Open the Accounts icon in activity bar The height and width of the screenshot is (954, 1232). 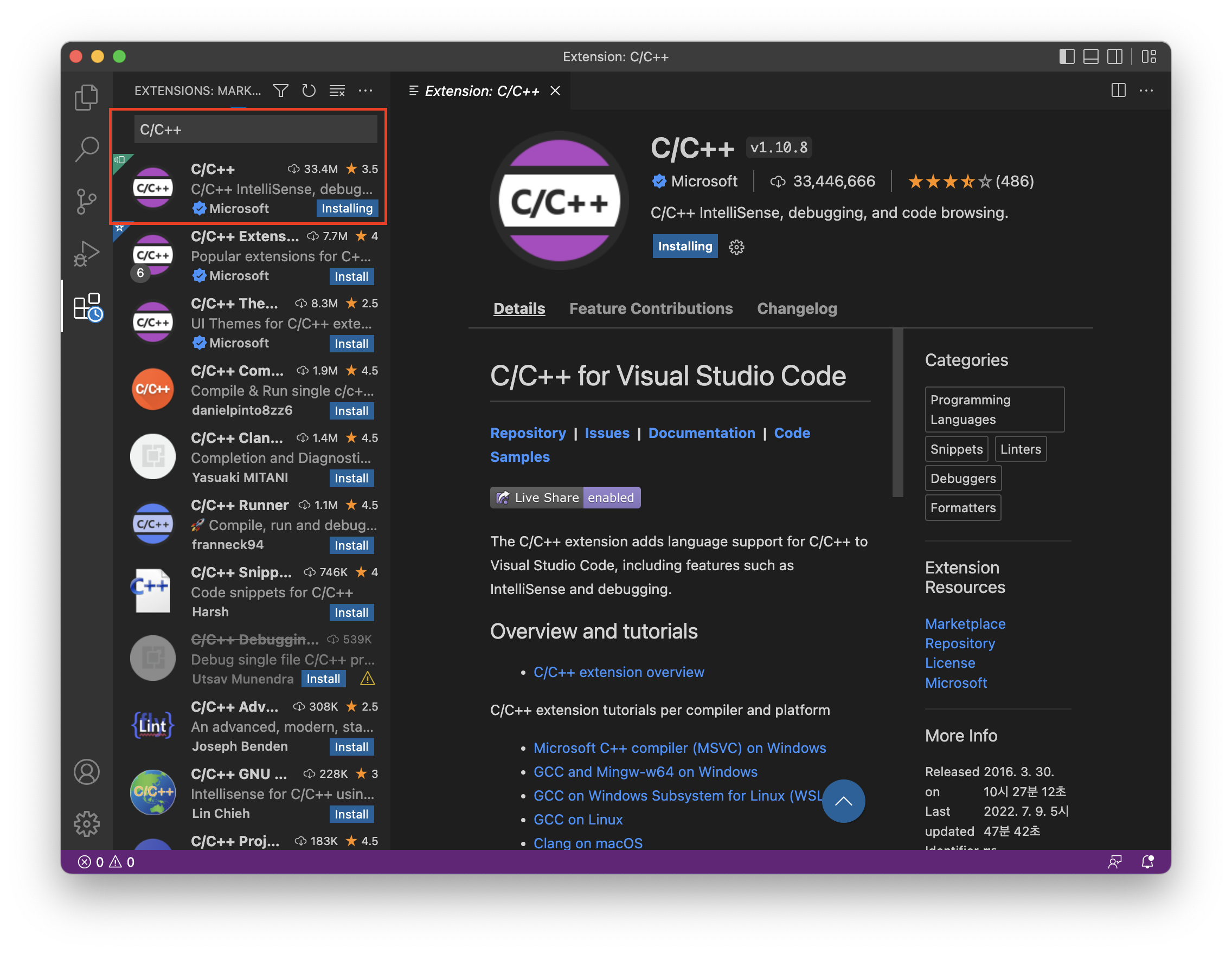click(x=86, y=772)
